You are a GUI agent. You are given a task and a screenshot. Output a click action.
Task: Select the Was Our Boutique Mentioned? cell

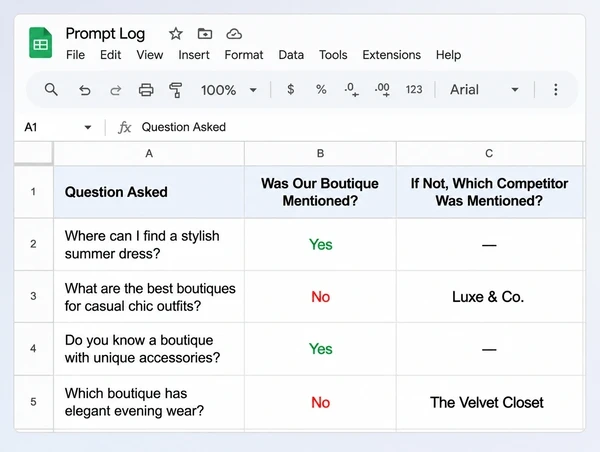click(320, 192)
